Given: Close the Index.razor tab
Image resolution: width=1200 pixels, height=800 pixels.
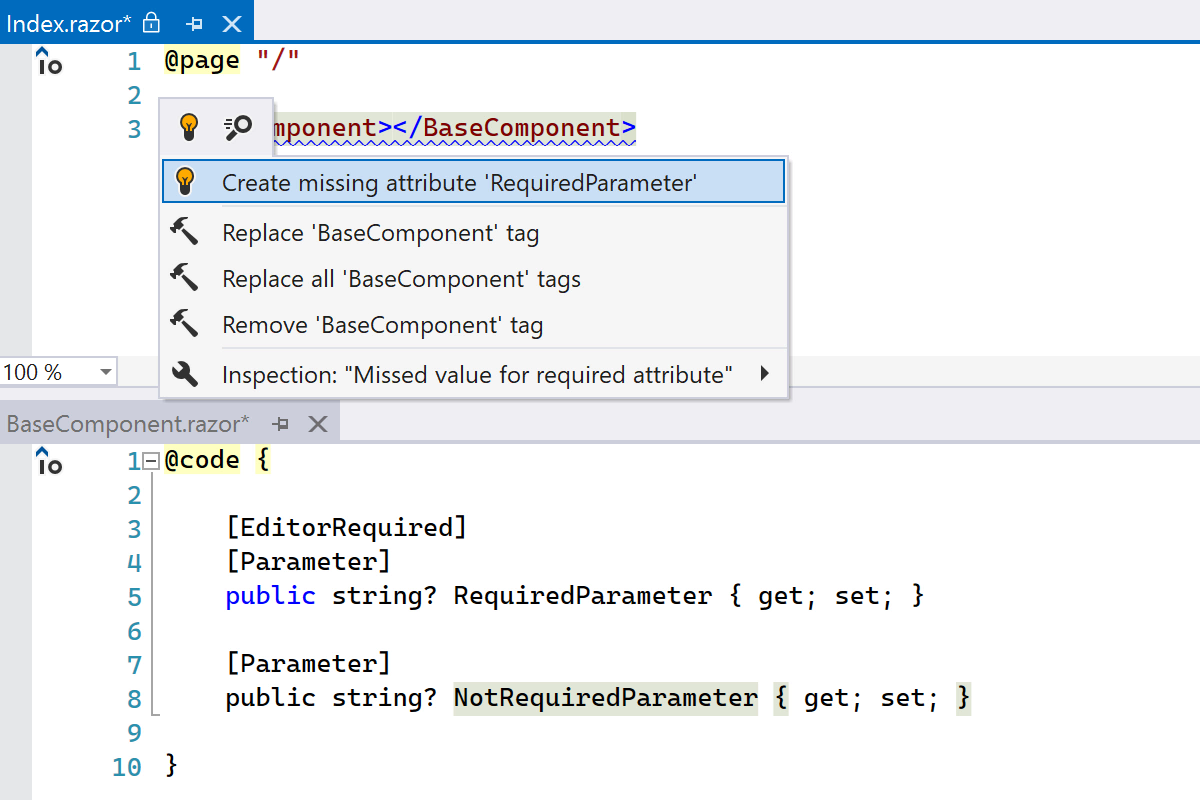Looking at the screenshot, I should 231,23.
